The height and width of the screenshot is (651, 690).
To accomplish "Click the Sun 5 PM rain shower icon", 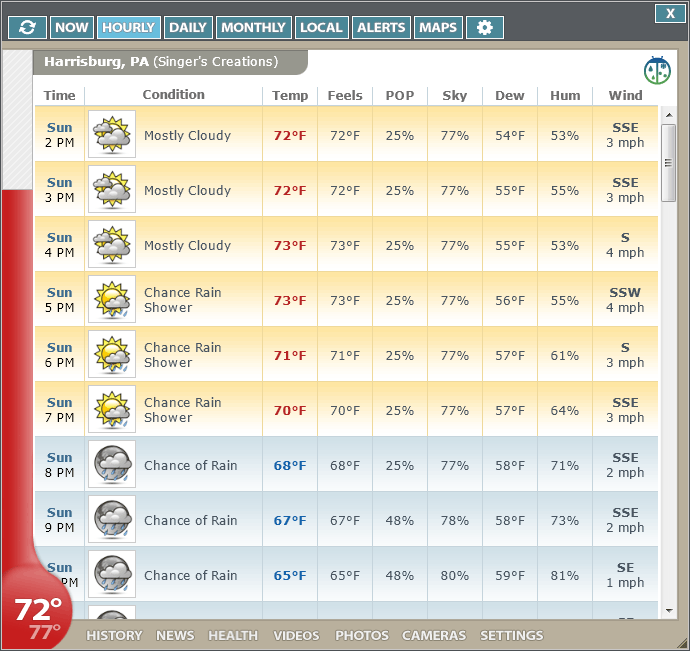I will click(x=112, y=299).
